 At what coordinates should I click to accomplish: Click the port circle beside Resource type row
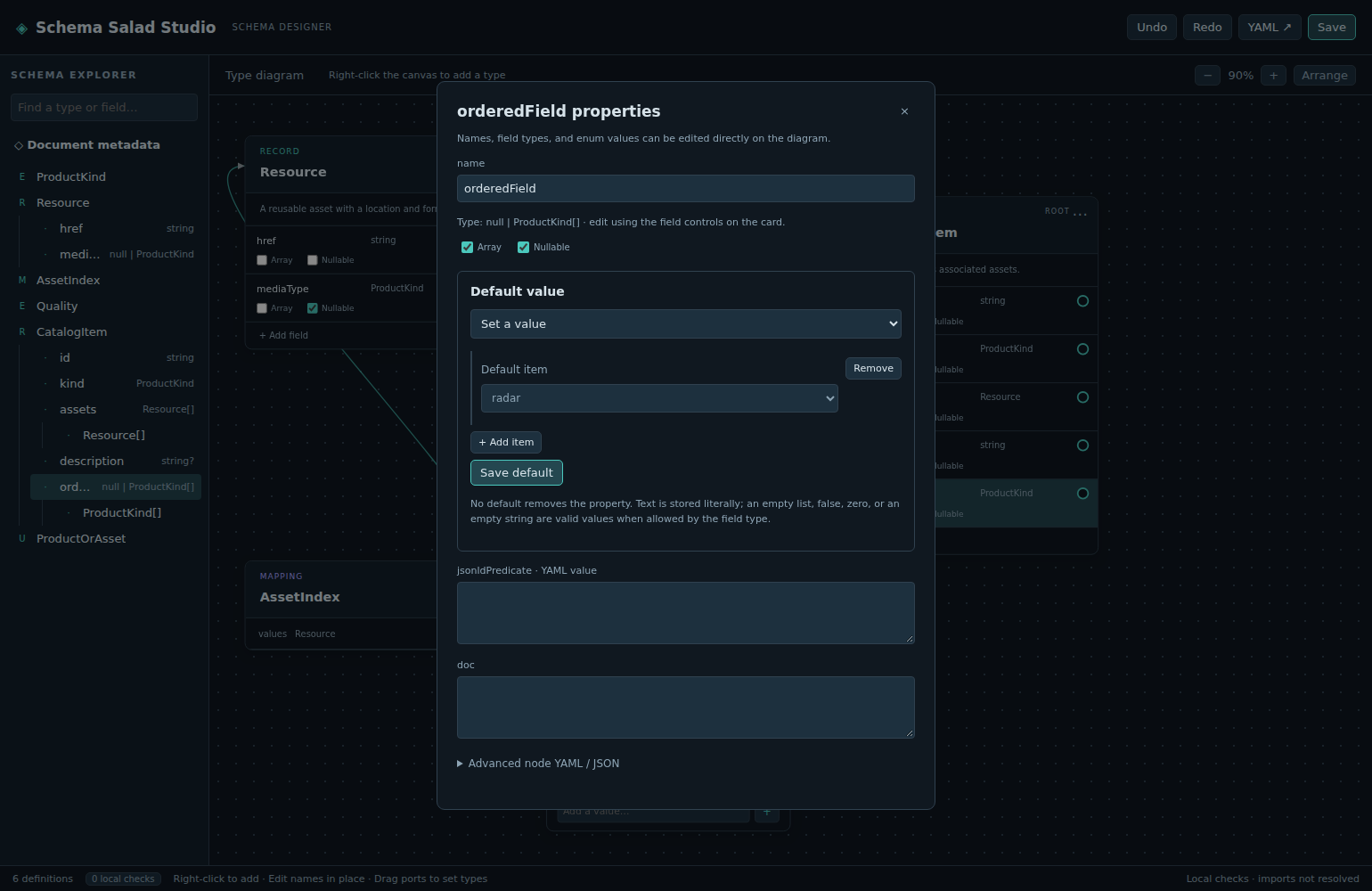[x=1082, y=397]
